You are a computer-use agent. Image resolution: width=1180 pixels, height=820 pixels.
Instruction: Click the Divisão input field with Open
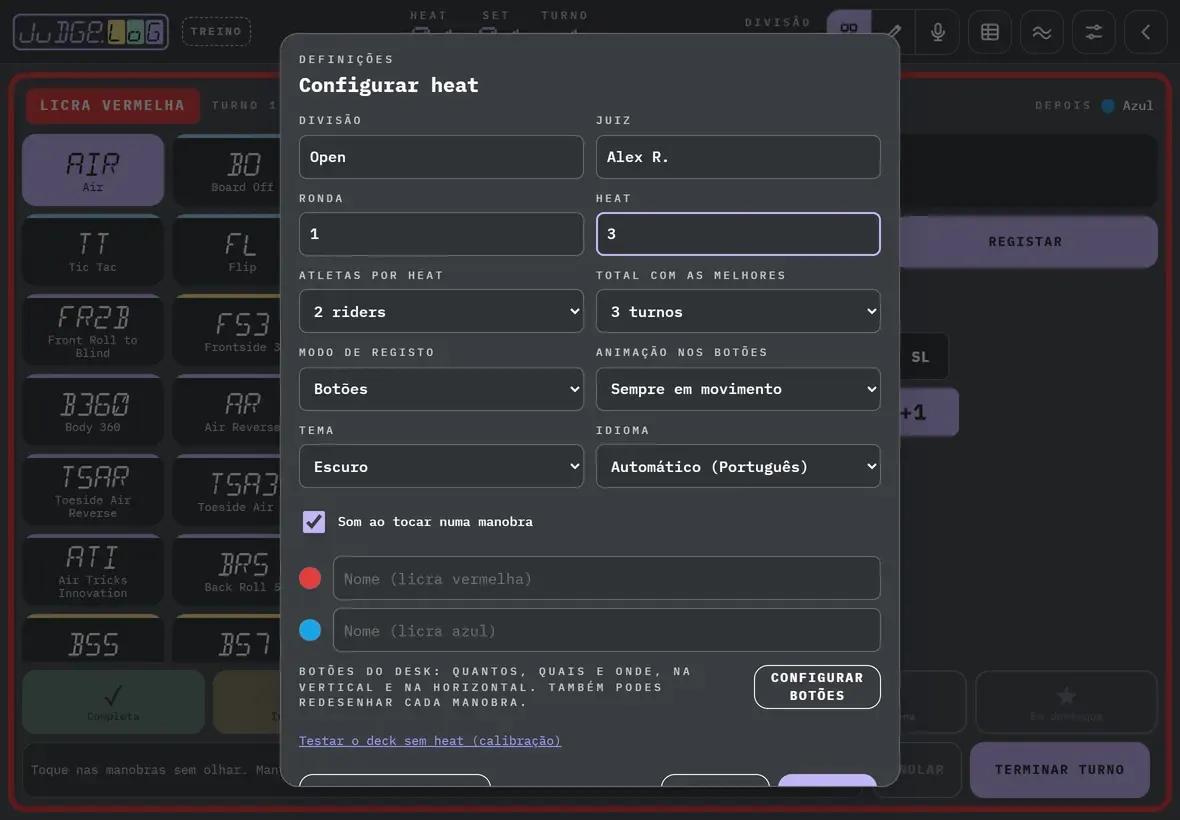click(441, 157)
